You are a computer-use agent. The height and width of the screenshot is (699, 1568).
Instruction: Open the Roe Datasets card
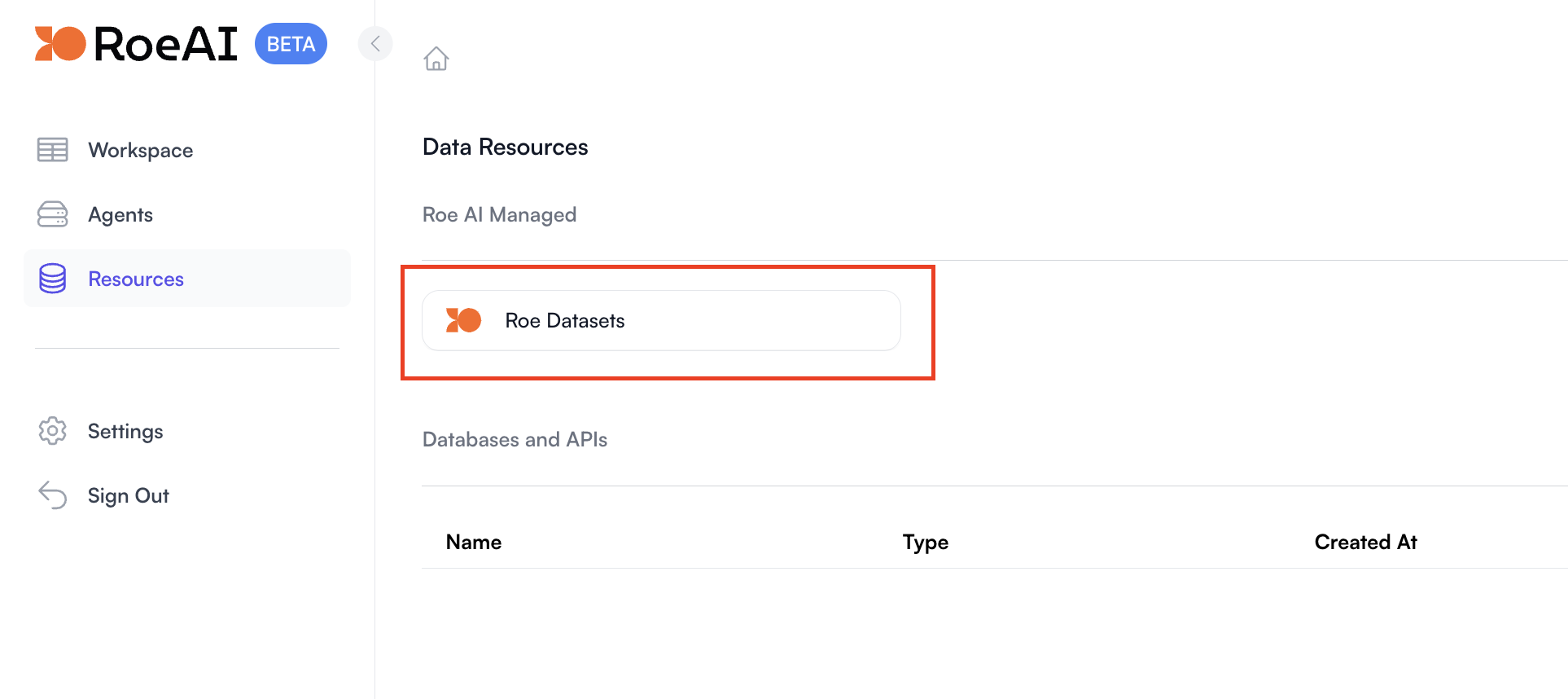661,321
